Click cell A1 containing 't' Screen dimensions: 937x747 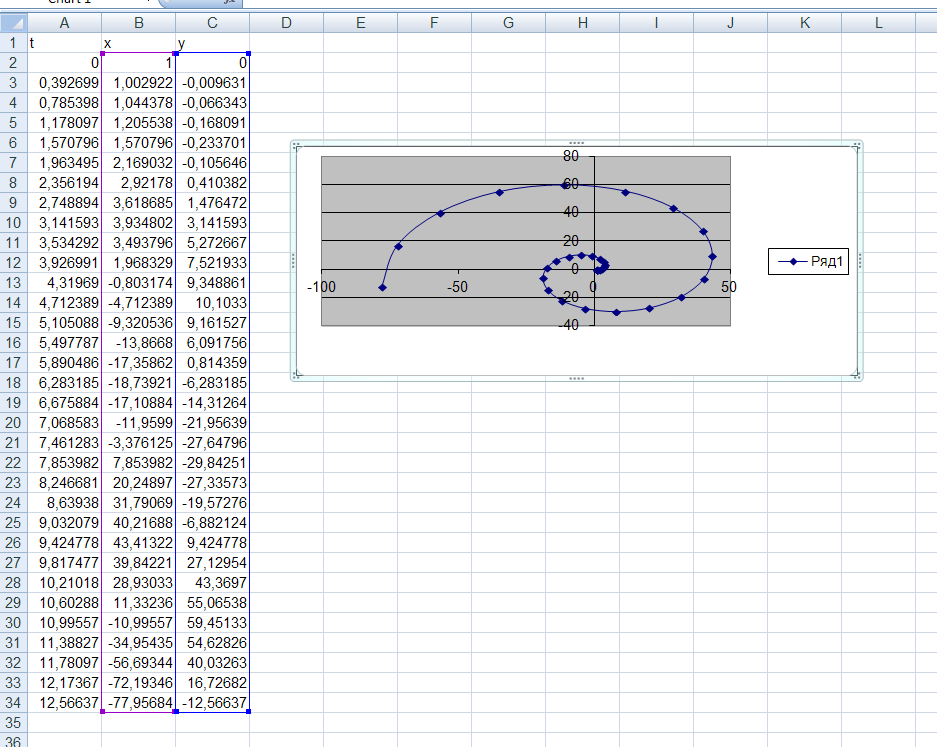(x=65, y=43)
